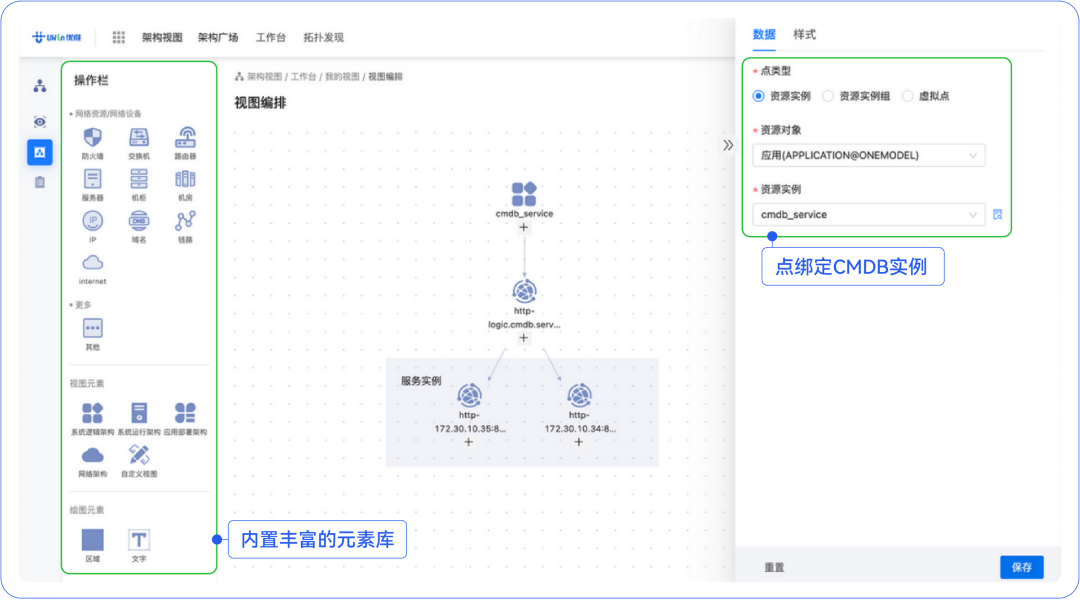
Task: Open the 工作台 top menu
Action: (271, 37)
